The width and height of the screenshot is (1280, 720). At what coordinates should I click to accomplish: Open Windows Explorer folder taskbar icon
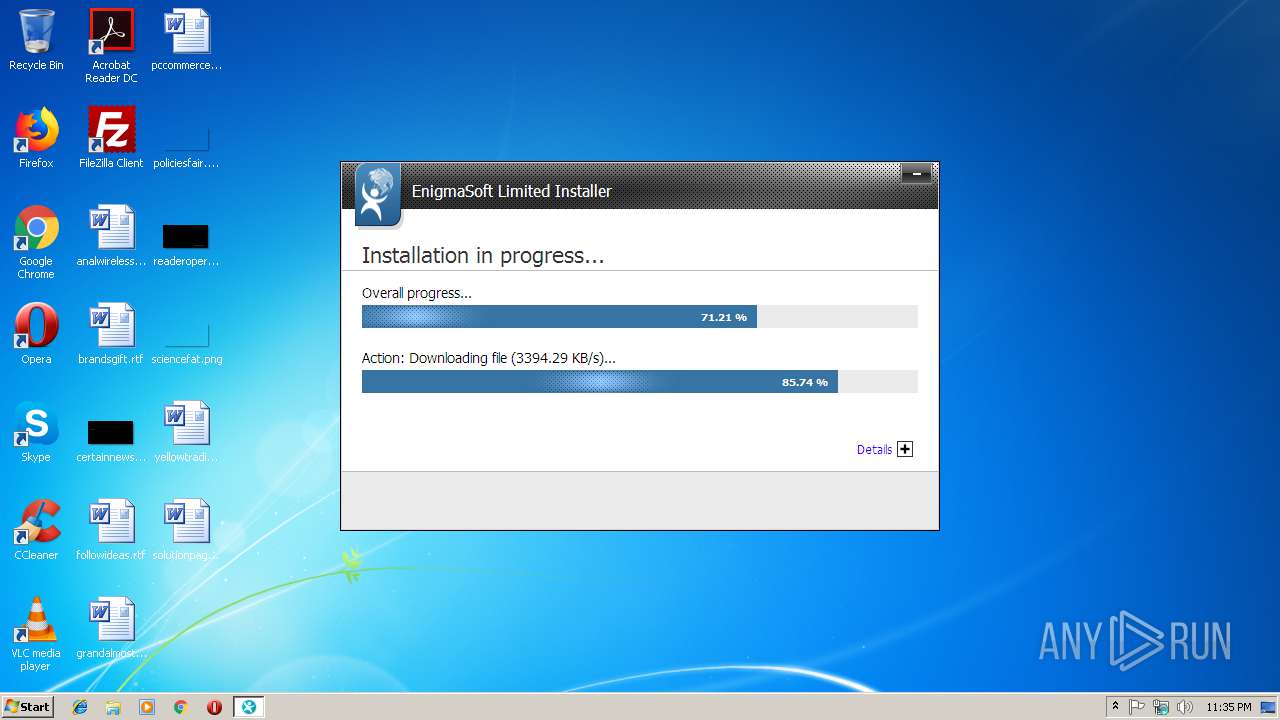coord(113,707)
